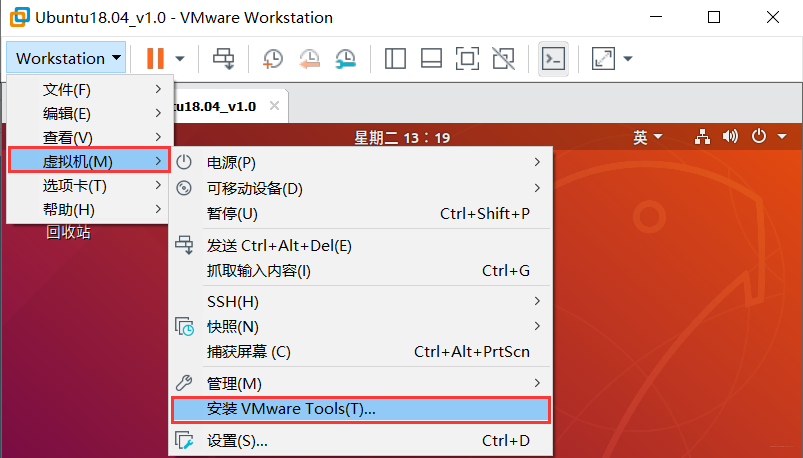Click the chevron arrow on 管理(M) row

coord(537,383)
